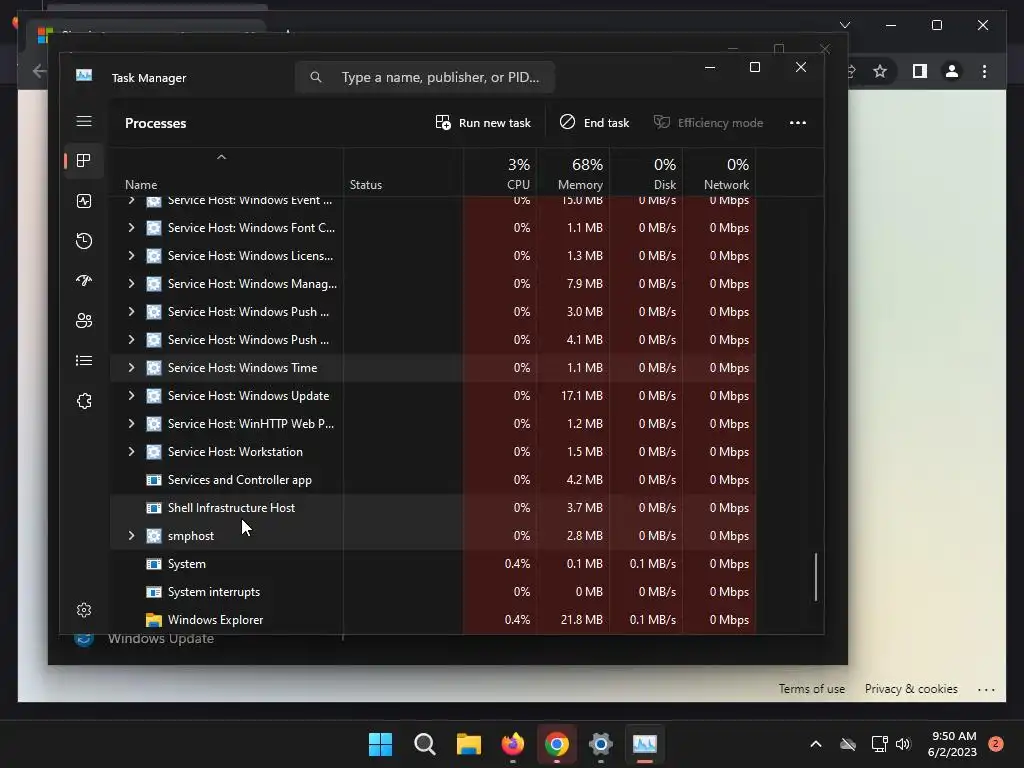Open Windows Start menu on taskbar
Screen dimensions: 1024x768
380,744
